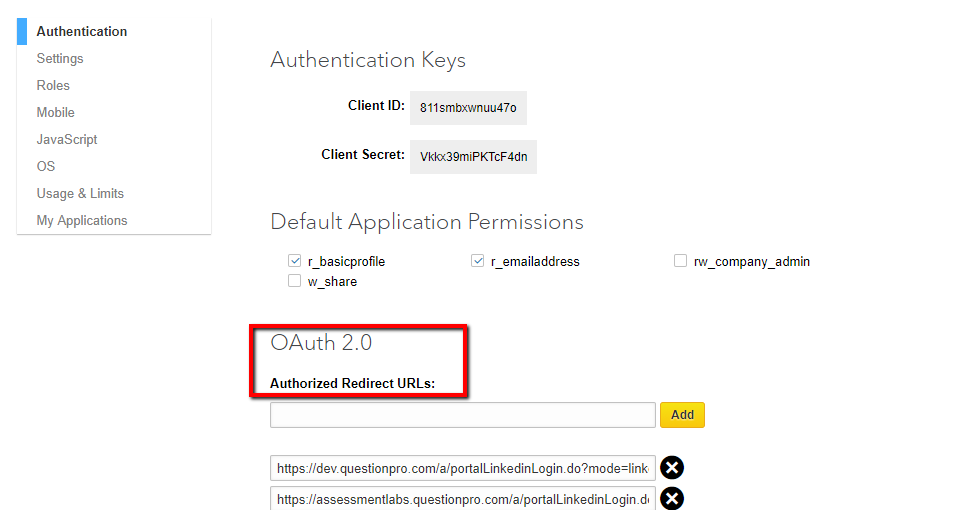Click the yellow Add button

coord(682,414)
